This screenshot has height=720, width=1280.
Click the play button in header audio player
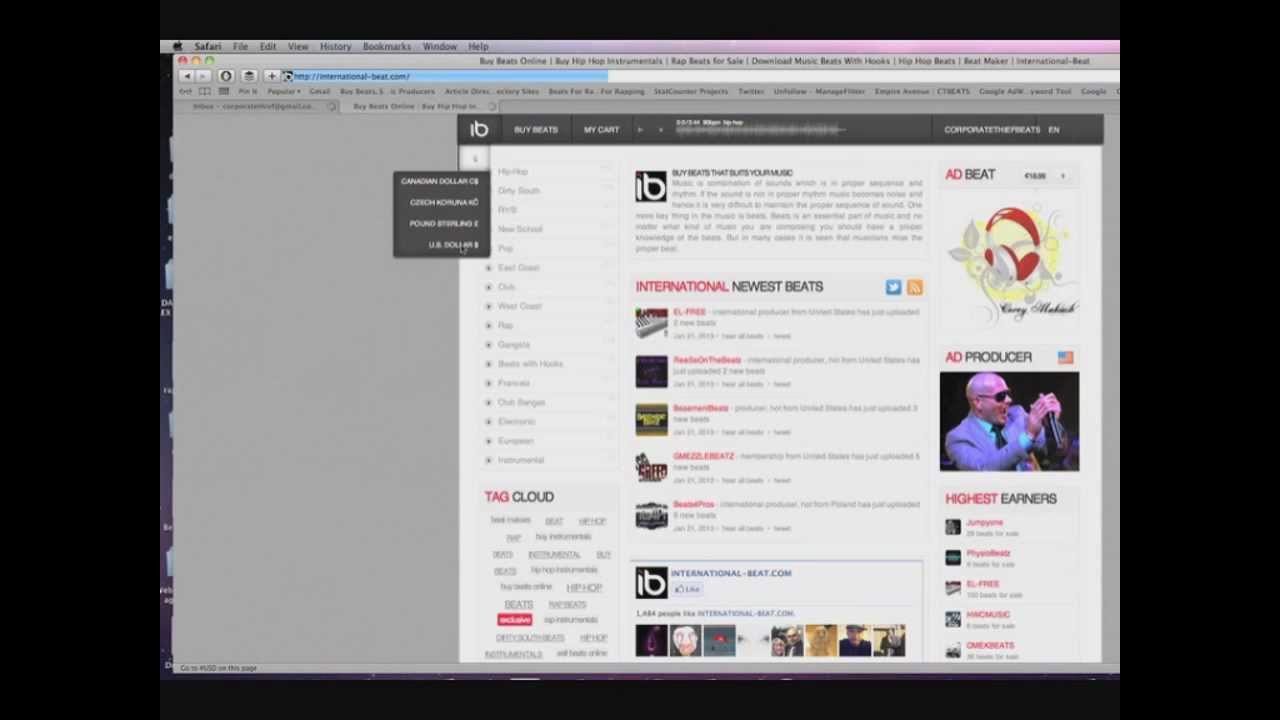coord(641,129)
